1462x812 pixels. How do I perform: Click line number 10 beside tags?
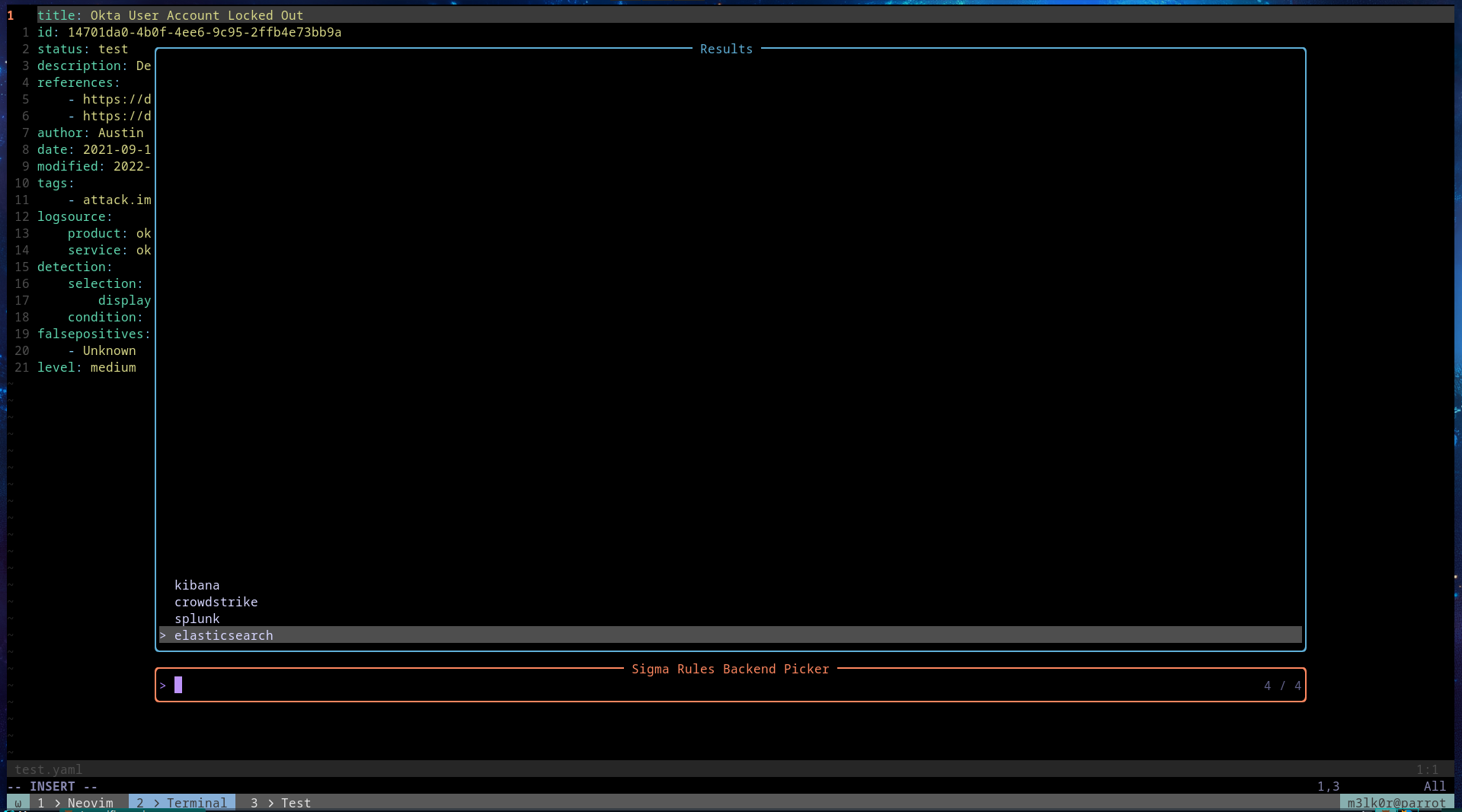click(22, 183)
